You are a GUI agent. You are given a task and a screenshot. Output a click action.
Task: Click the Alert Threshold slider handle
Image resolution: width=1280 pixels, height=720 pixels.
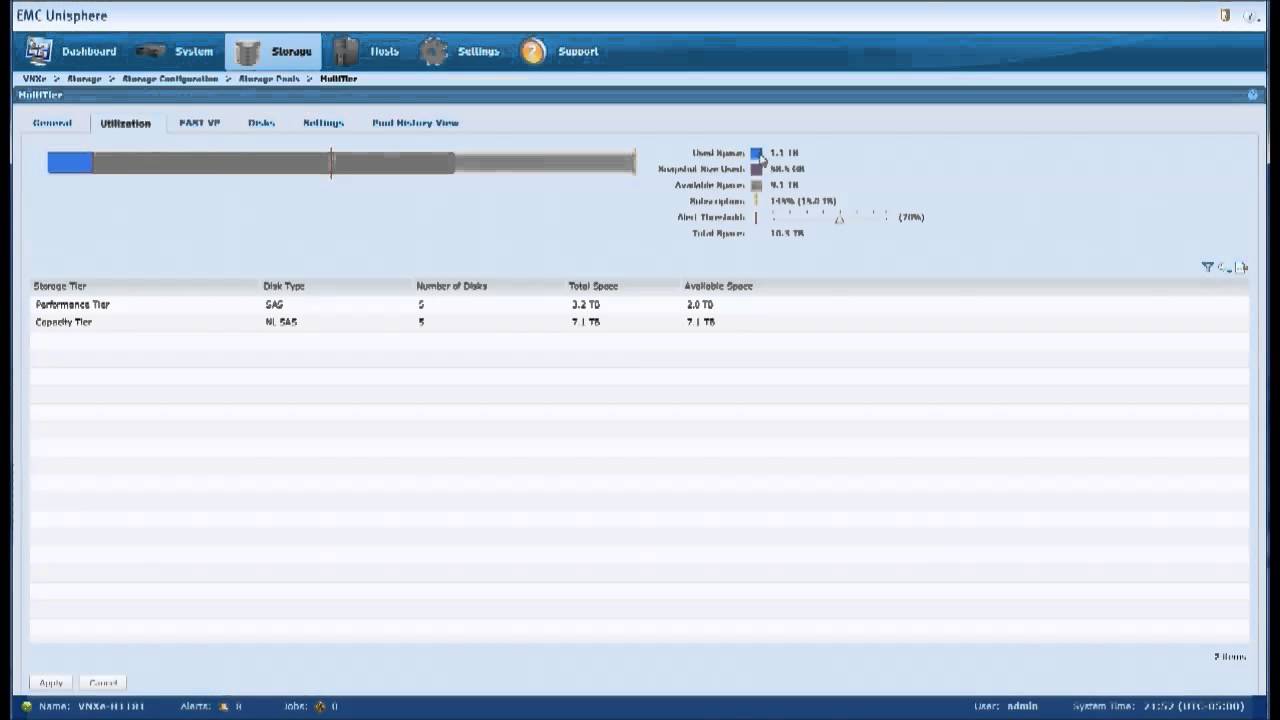[x=839, y=218]
